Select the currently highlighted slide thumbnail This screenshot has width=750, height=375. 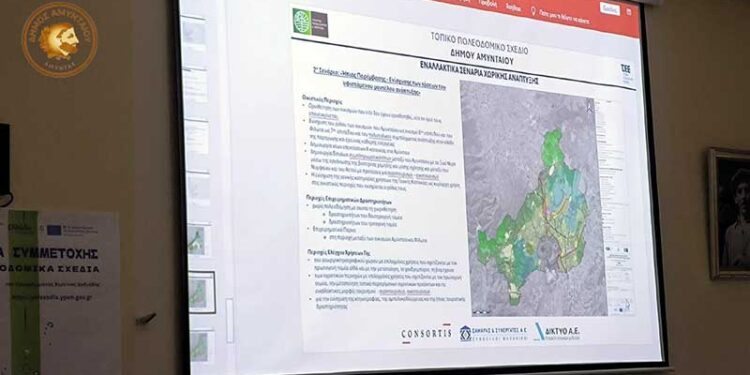pos(202,292)
